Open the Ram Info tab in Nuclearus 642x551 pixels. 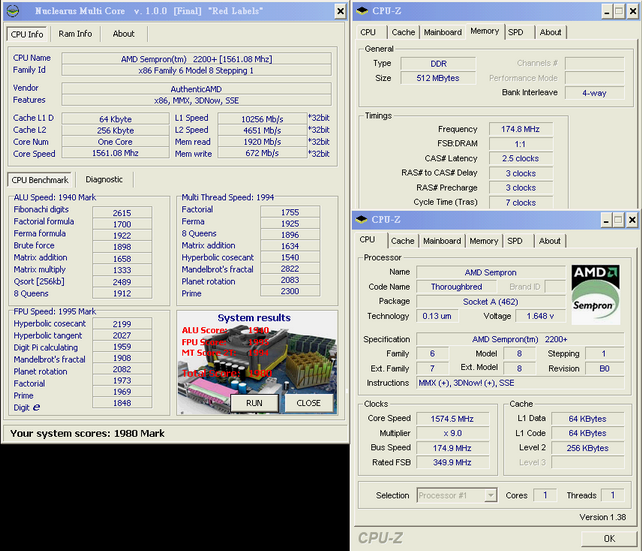coord(75,34)
